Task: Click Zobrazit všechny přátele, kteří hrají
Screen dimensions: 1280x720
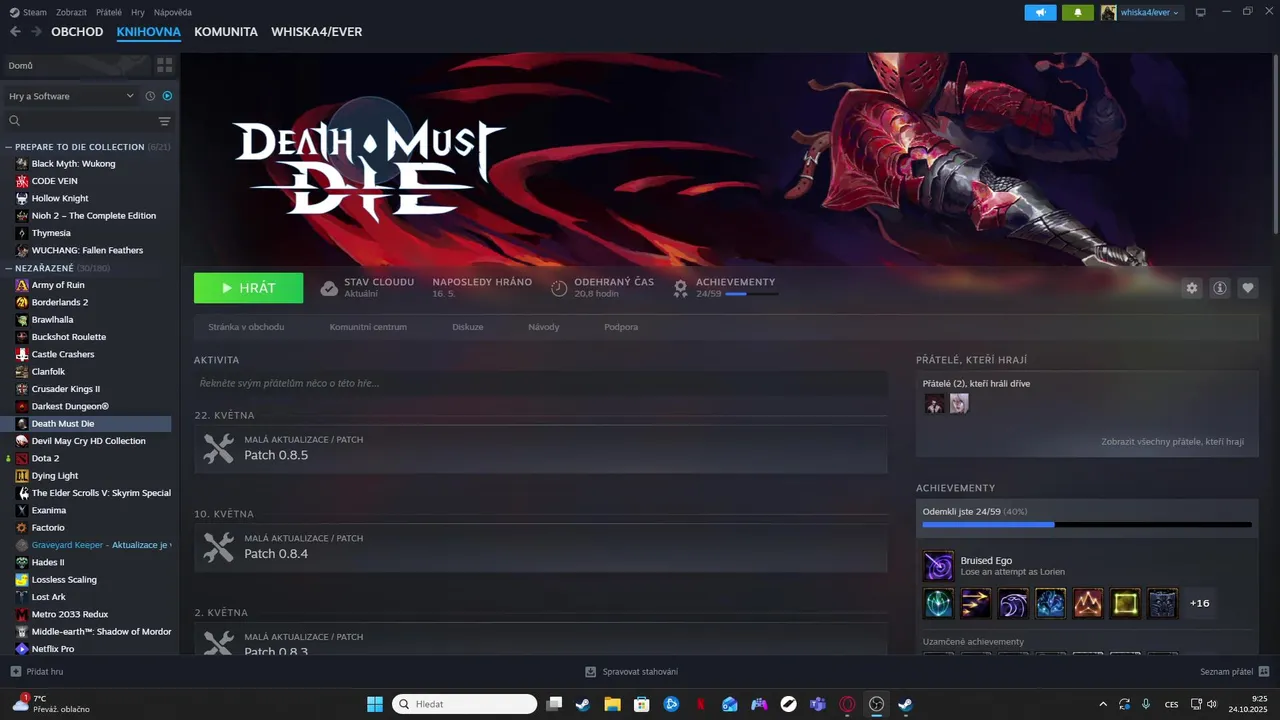Action: [x=1173, y=441]
